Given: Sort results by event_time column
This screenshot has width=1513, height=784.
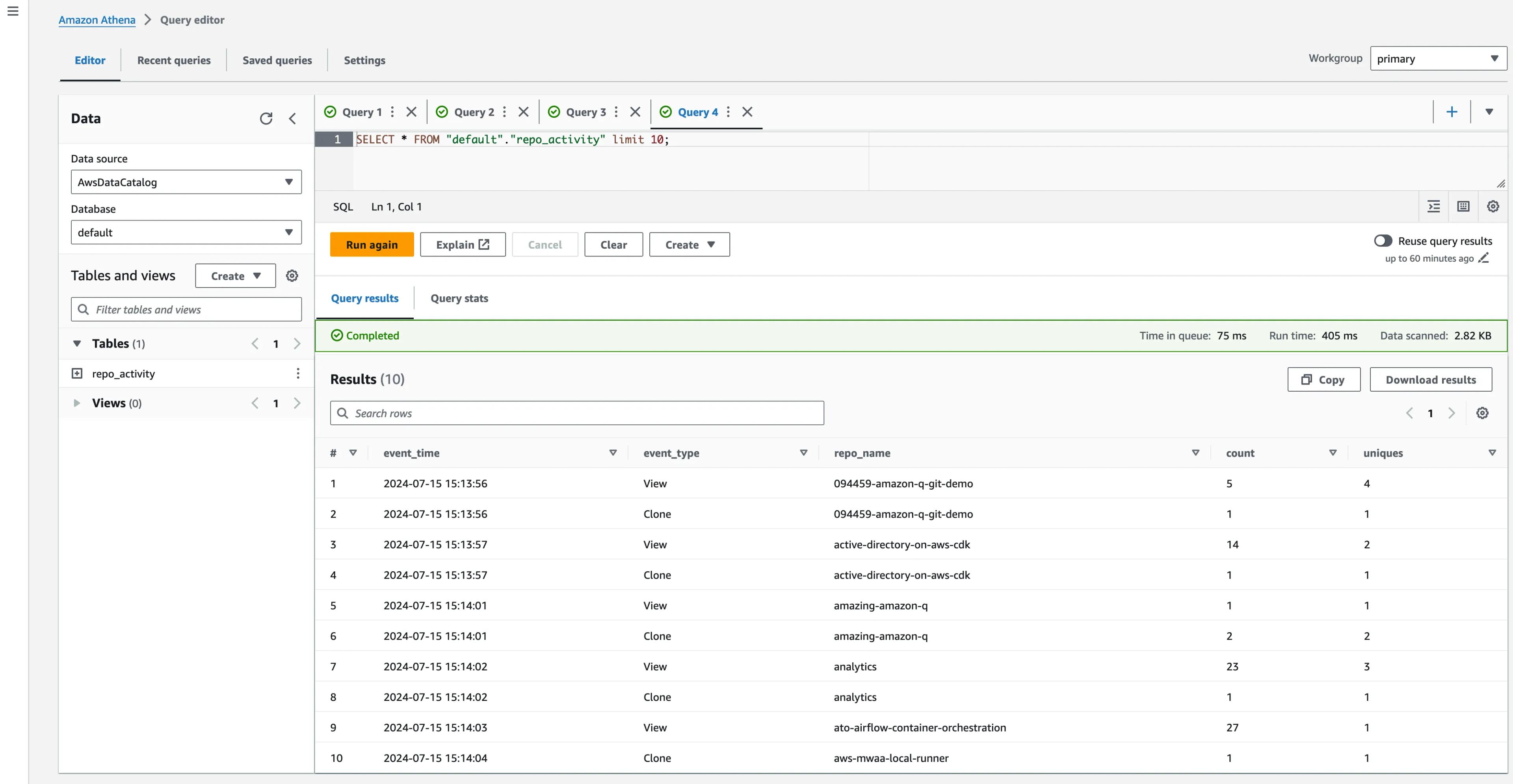Looking at the screenshot, I should click(x=613, y=453).
